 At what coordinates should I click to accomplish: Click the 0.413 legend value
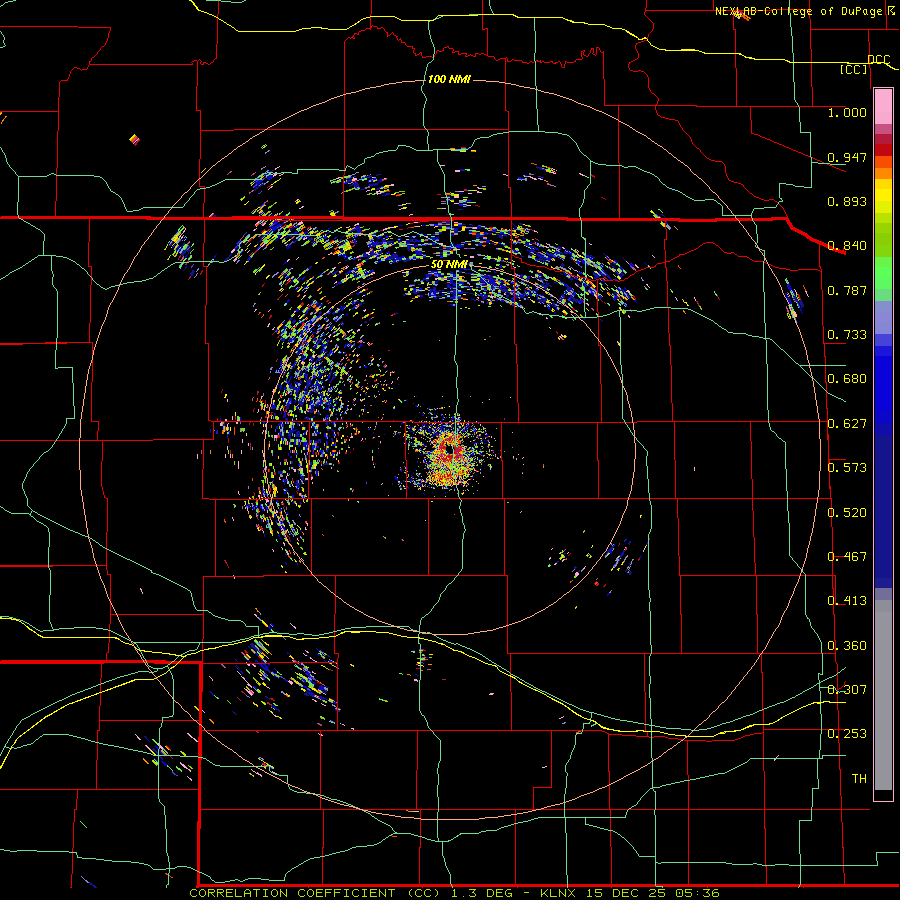pos(847,601)
